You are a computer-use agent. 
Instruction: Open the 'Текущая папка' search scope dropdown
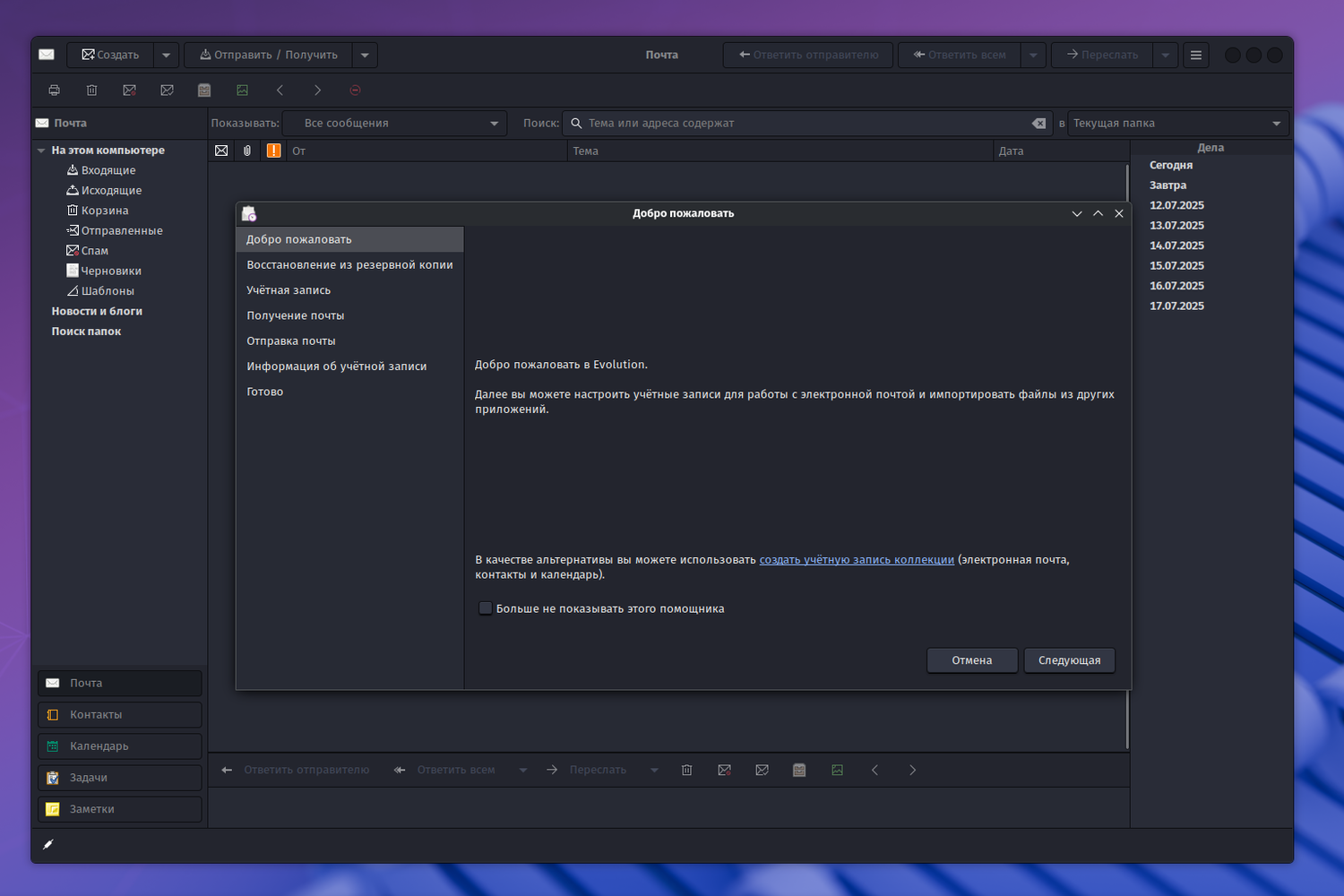[1178, 124]
